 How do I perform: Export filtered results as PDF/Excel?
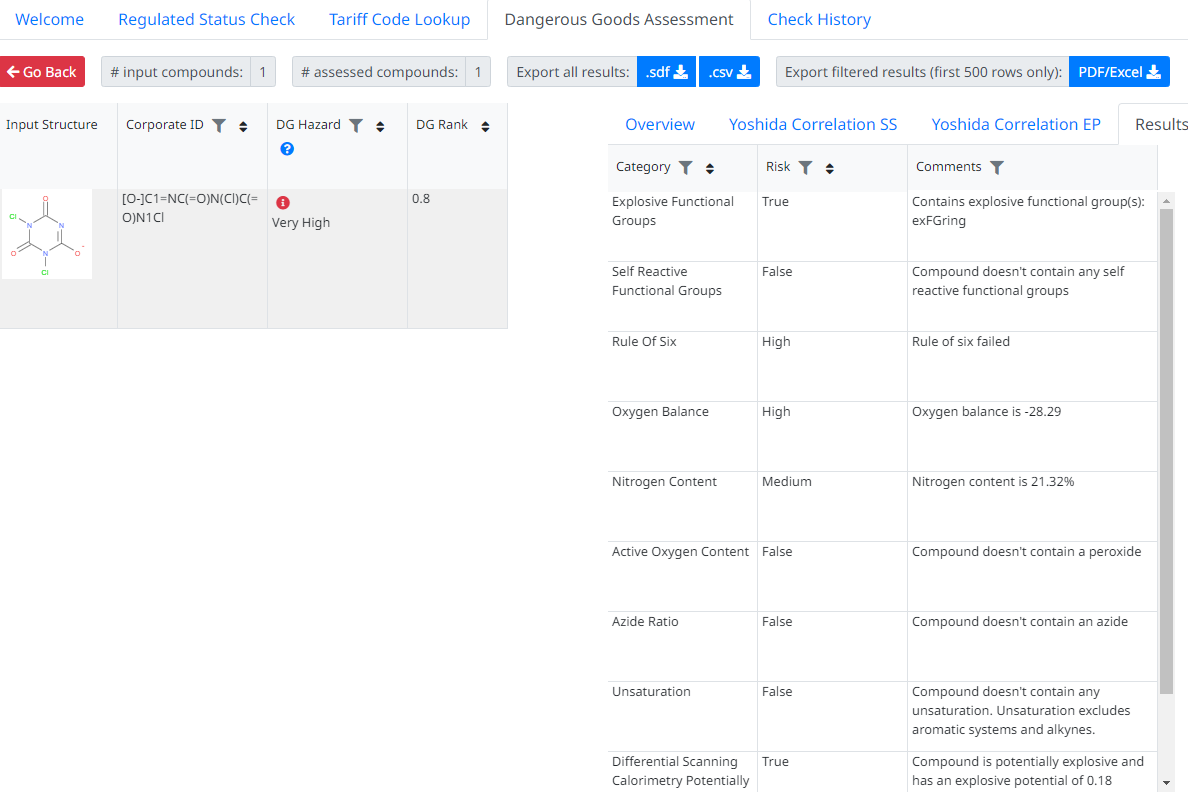(x=1118, y=72)
